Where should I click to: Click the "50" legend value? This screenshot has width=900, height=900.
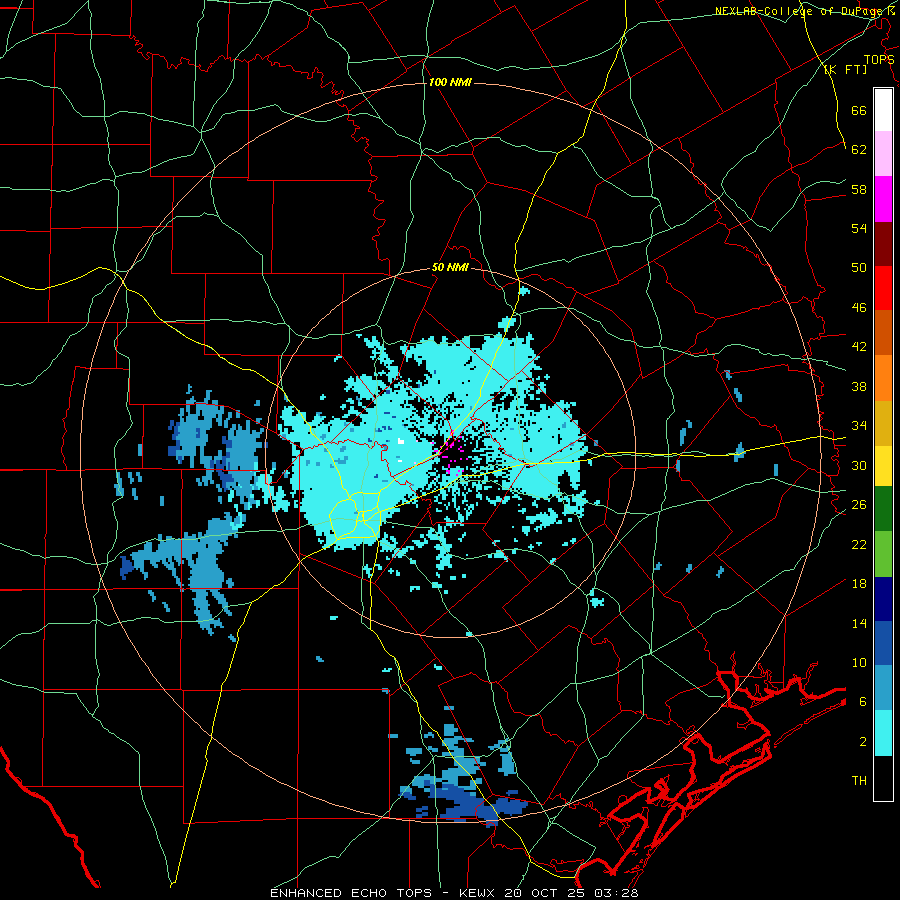[x=859, y=267]
